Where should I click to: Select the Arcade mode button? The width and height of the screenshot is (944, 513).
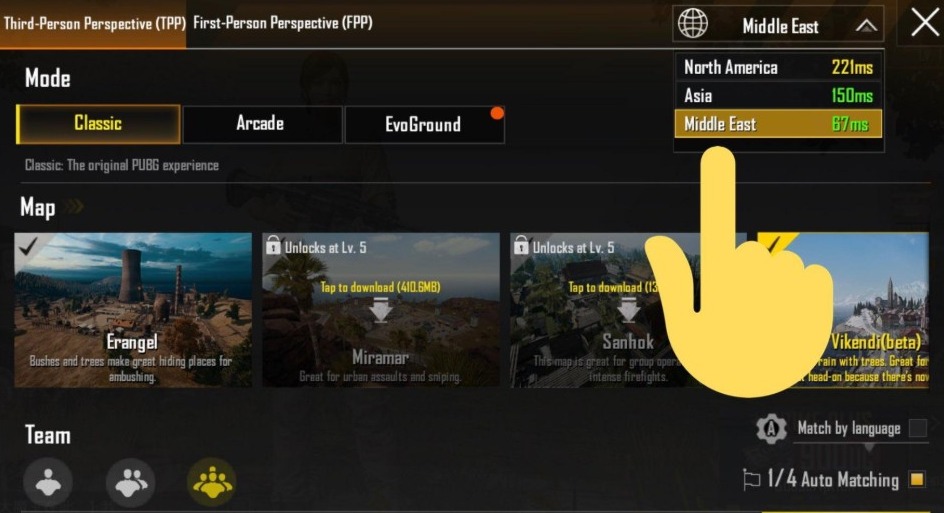(262, 124)
